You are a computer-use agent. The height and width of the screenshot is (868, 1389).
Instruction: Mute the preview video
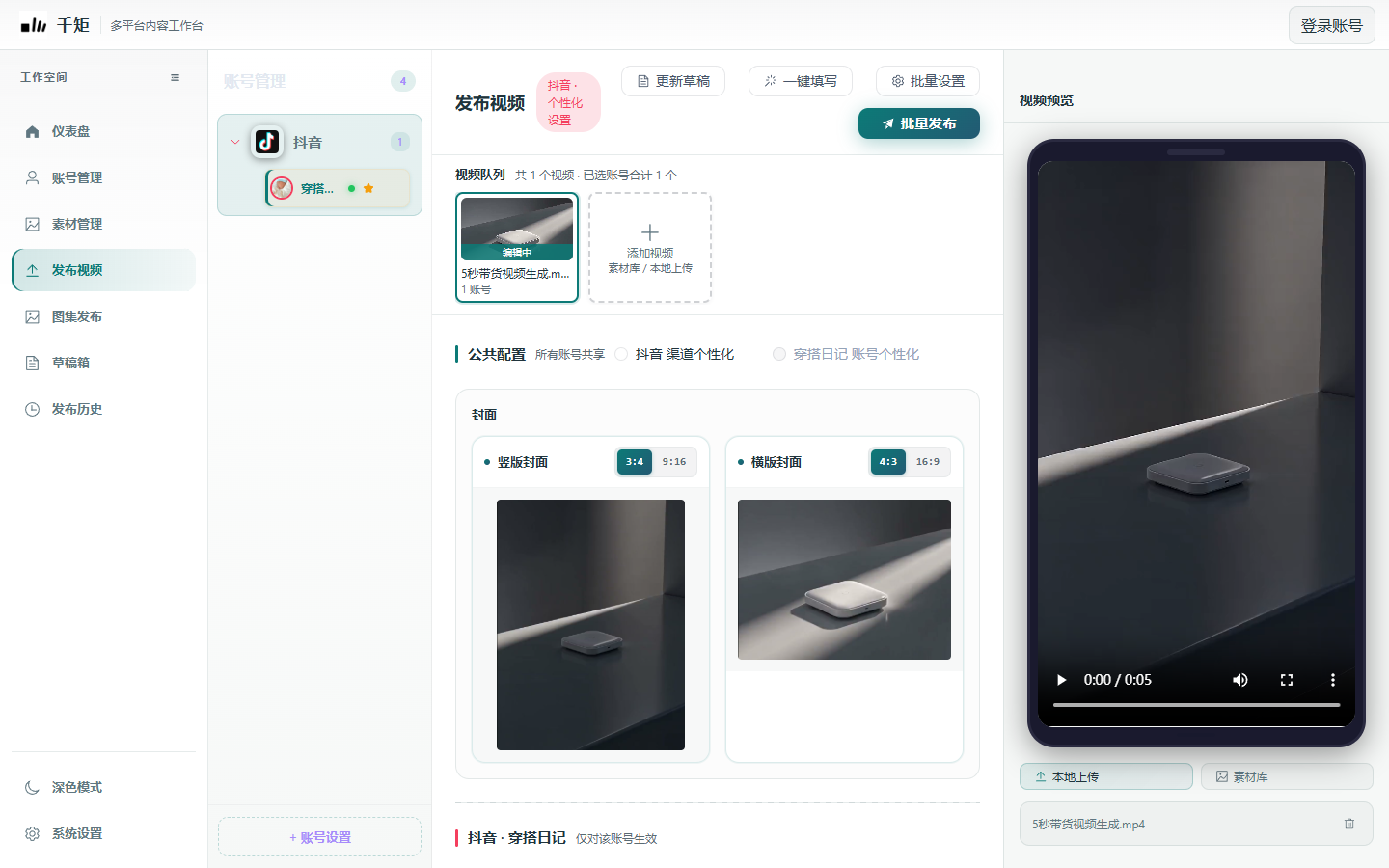coord(1240,680)
